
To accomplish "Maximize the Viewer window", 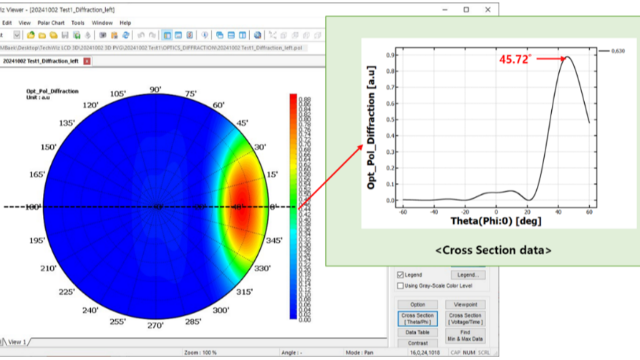I will (466, 9).
